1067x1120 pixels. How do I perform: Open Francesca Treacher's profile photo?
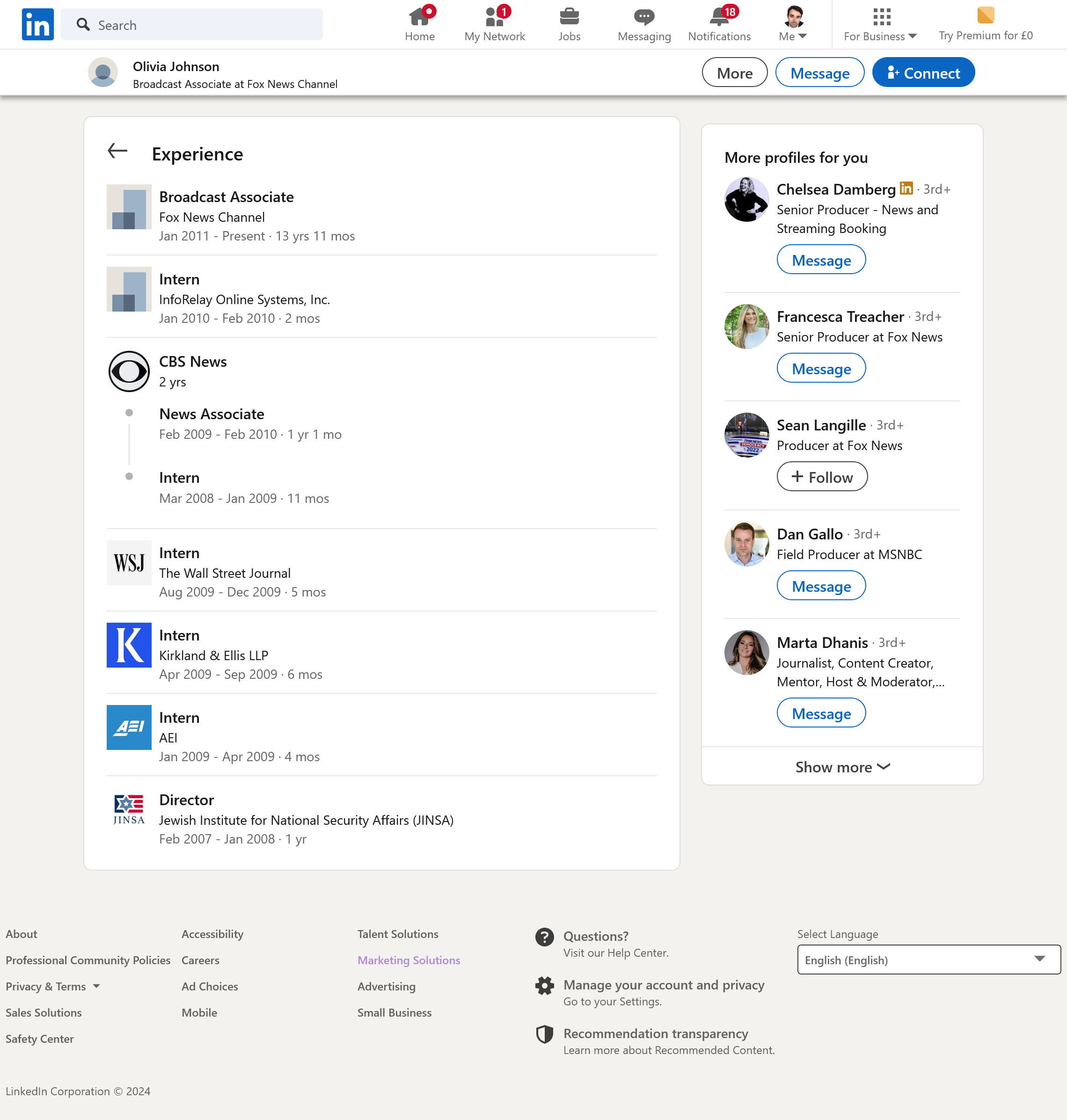tap(747, 327)
